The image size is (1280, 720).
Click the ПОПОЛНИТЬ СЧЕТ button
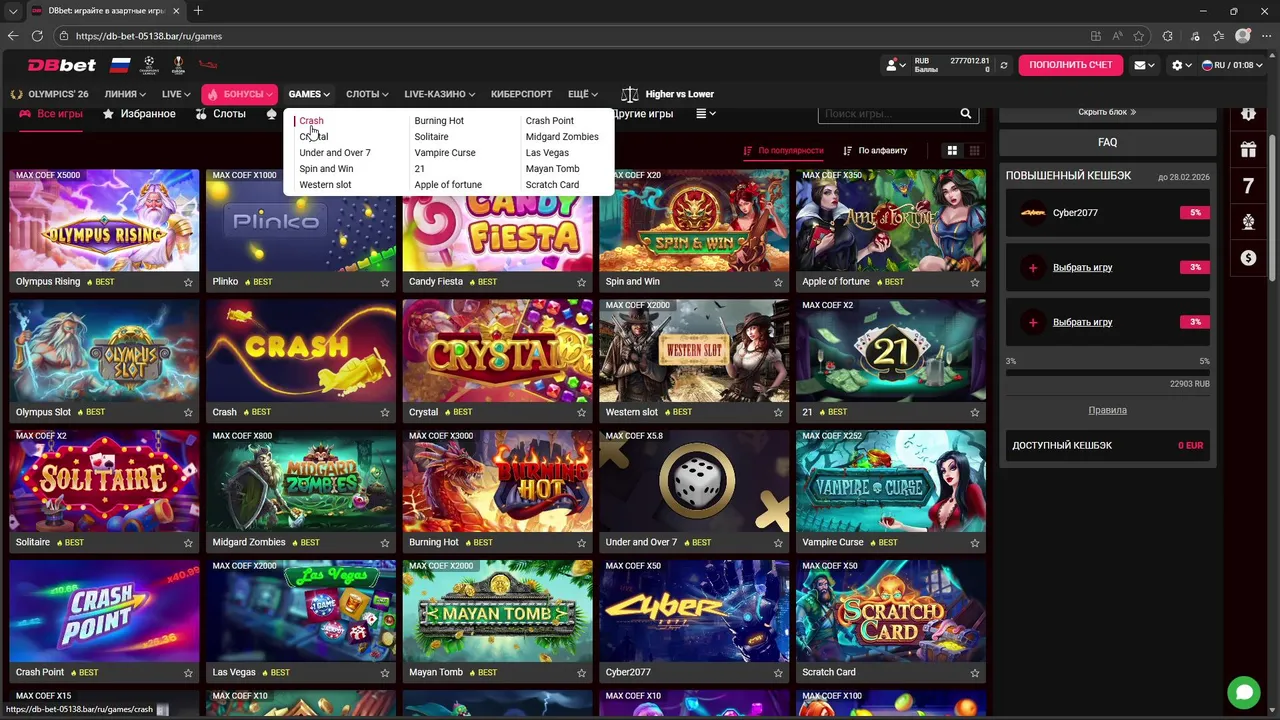point(1071,65)
